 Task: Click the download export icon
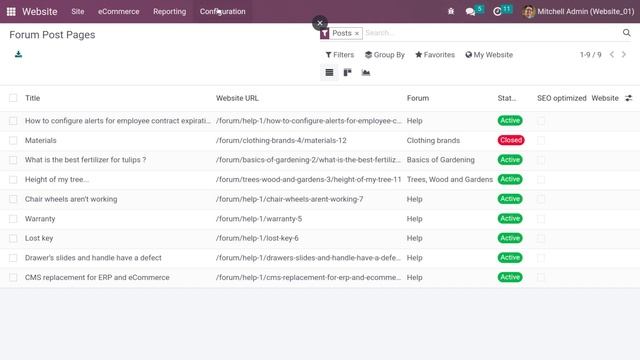[x=18, y=54]
